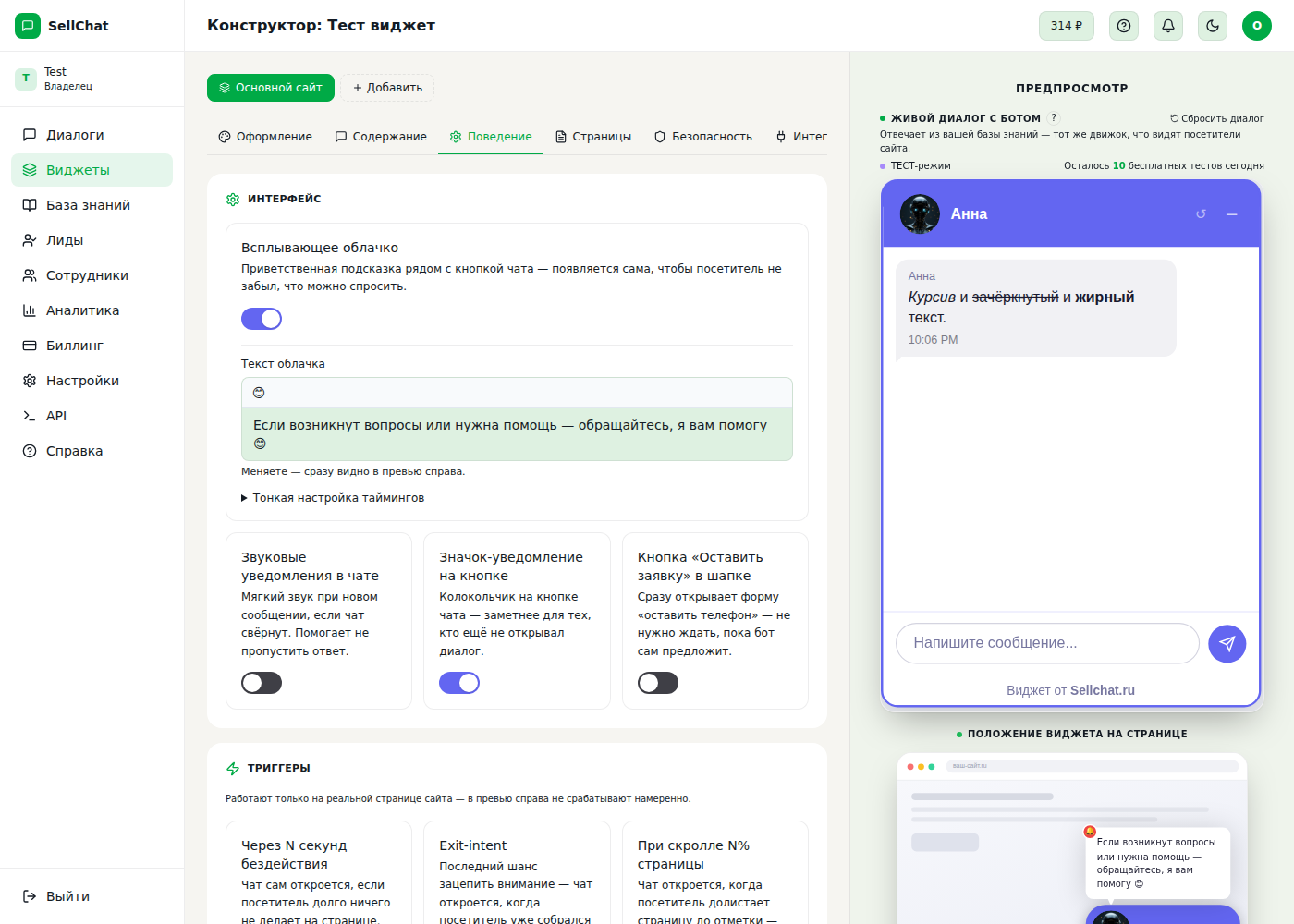
Task: Click Выйти to log out
Action: (92, 896)
